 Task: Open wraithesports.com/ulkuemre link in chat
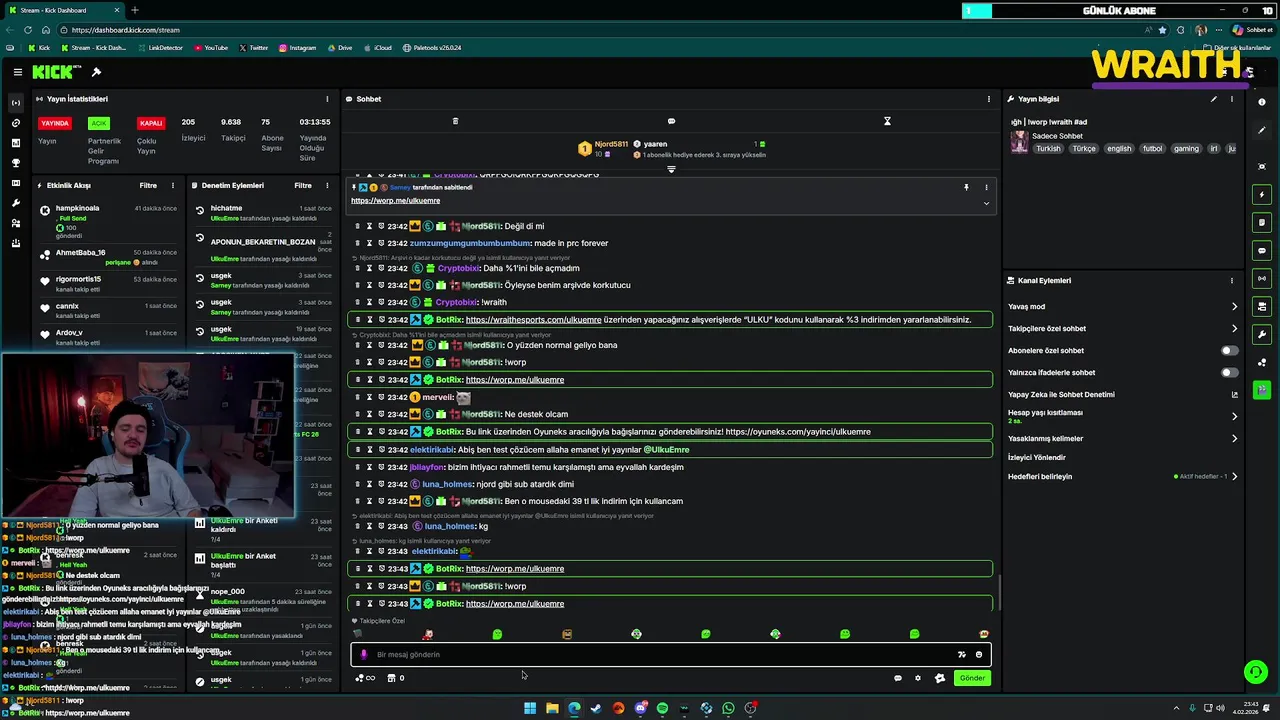click(x=533, y=320)
